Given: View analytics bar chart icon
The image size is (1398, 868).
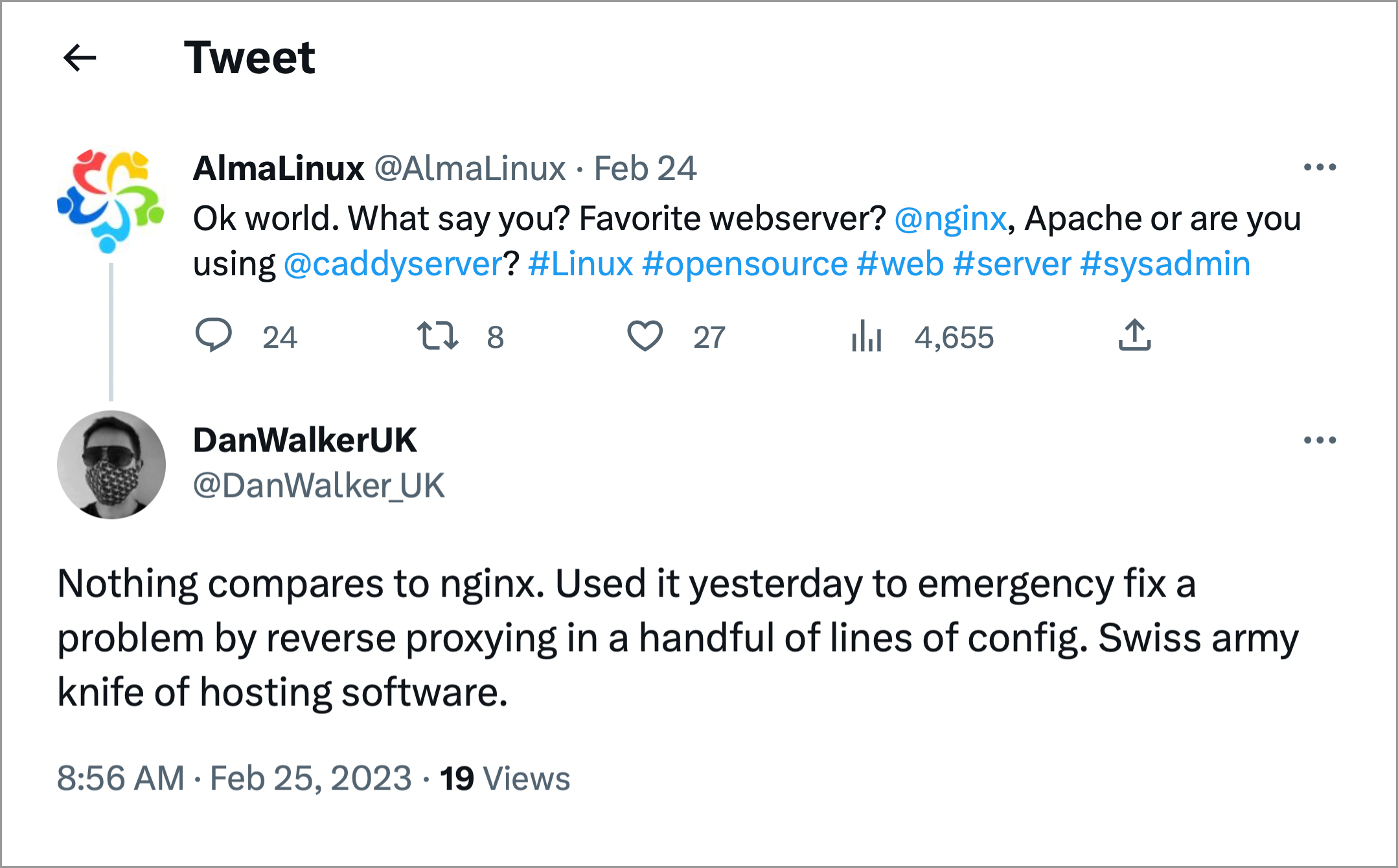Looking at the screenshot, I should tap(866, 336).
